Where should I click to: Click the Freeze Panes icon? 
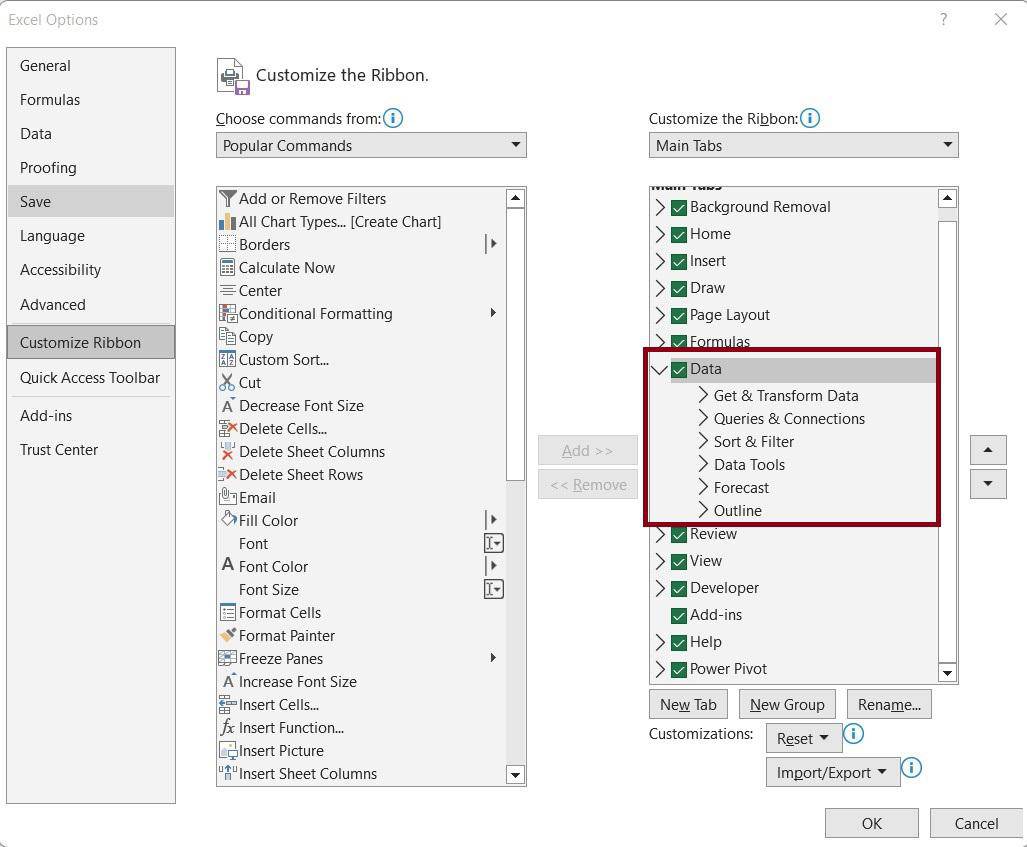(227, 658)
